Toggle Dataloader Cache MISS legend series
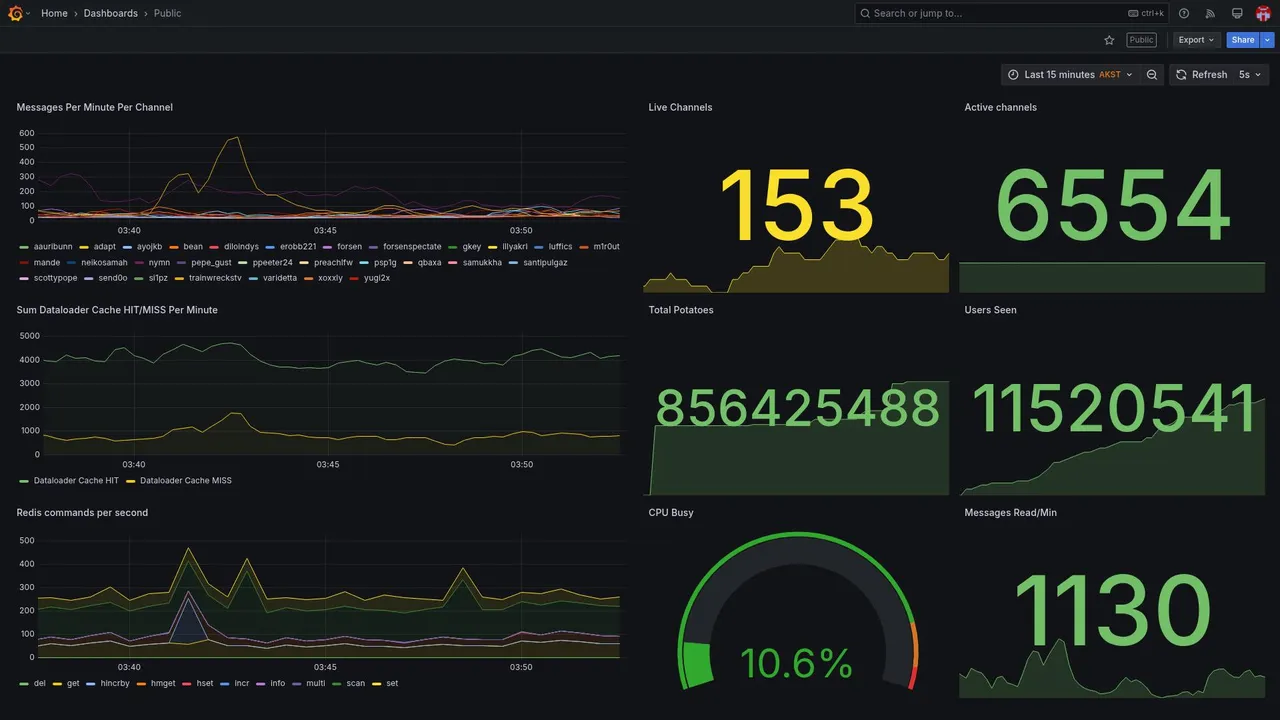The image size is (1280, 720). point(179,480)
